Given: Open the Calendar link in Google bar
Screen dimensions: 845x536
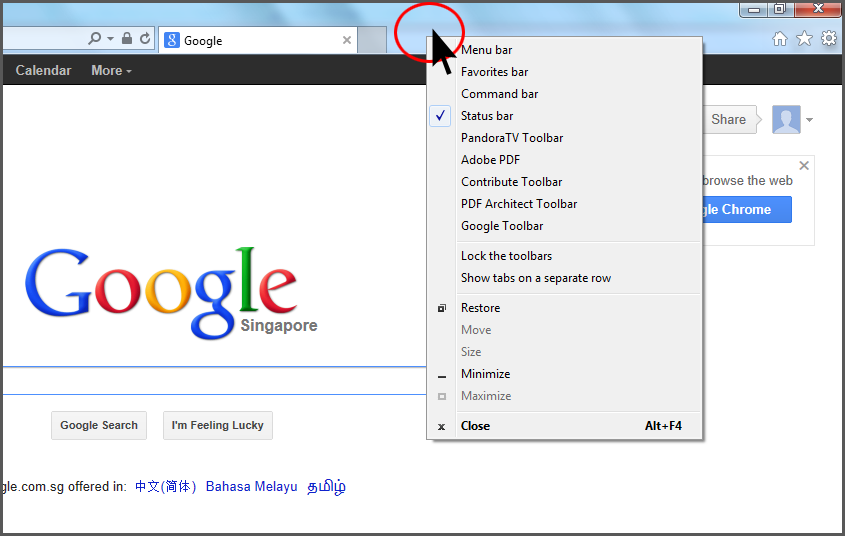Looking at the screenshot, I should [x=43, y=71].
